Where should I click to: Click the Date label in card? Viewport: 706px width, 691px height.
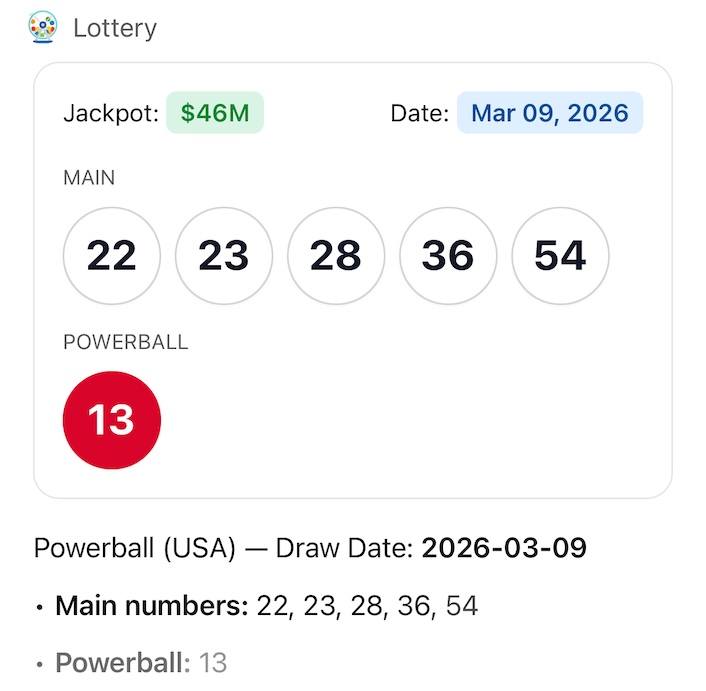tap(419, 113)
